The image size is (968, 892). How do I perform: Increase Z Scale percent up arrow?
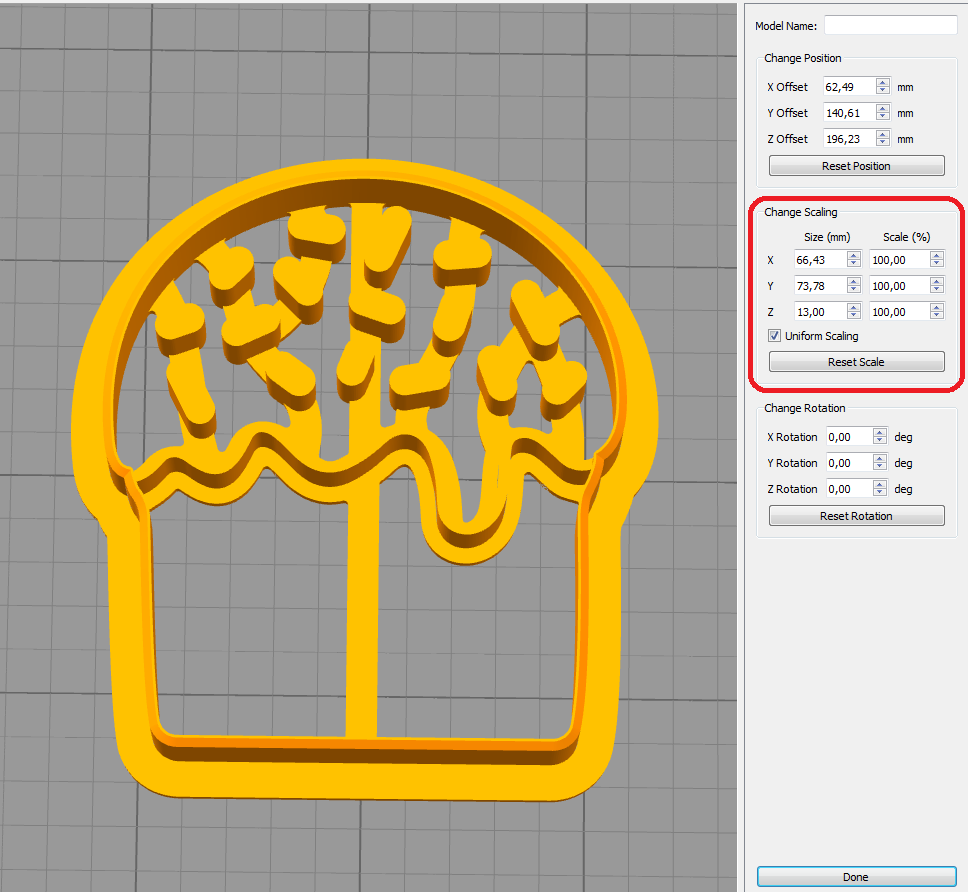tap(936, 308)
